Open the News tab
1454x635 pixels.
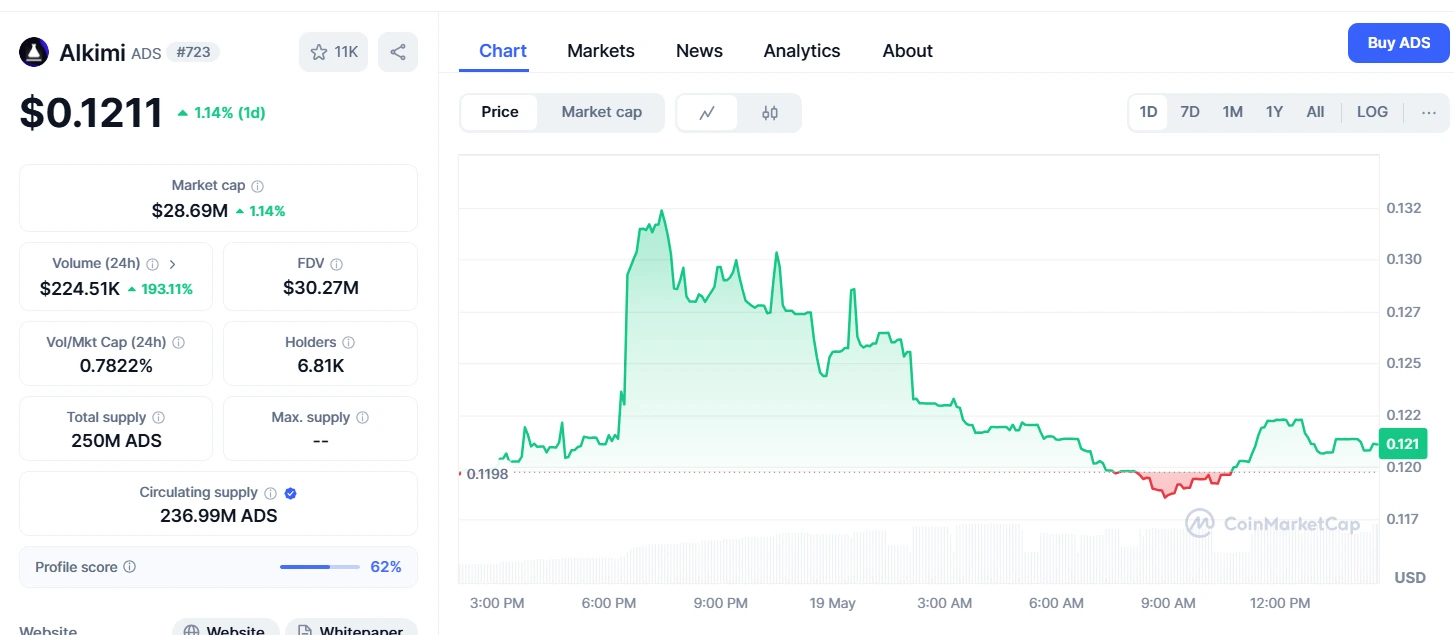pyautogui.click(x=699, y=51)
